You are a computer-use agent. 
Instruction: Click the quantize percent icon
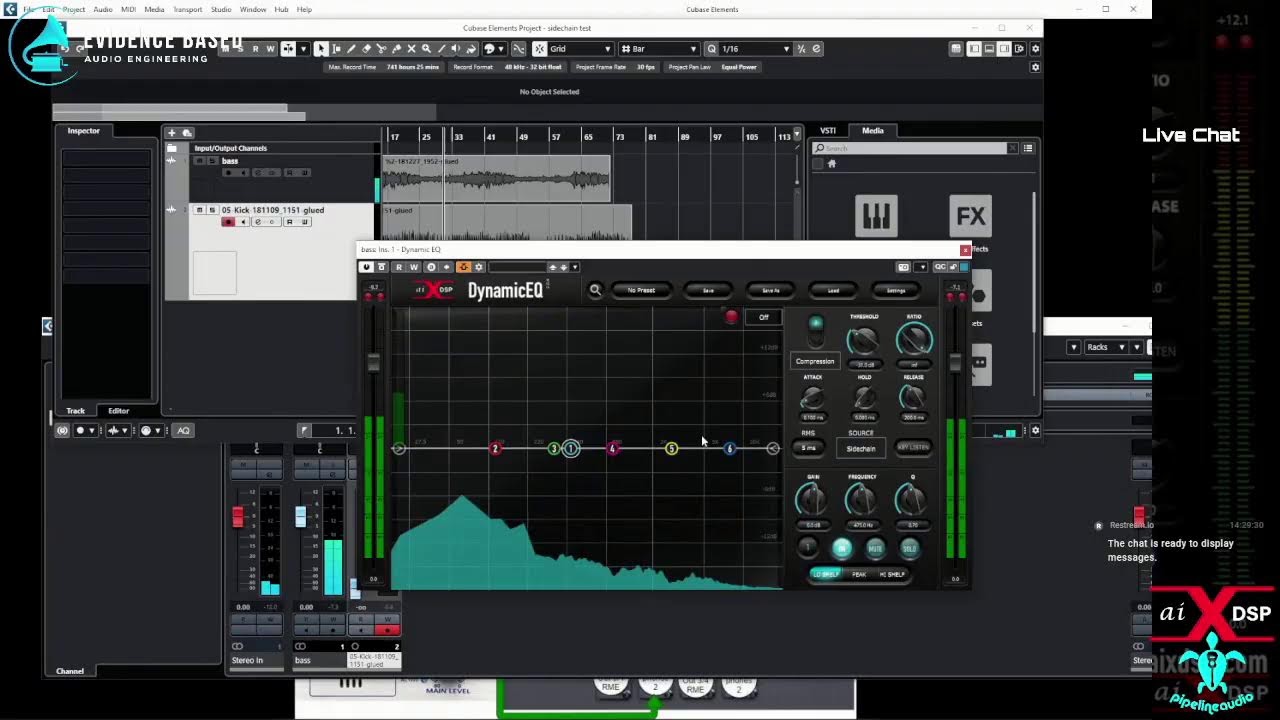[802, 48]
